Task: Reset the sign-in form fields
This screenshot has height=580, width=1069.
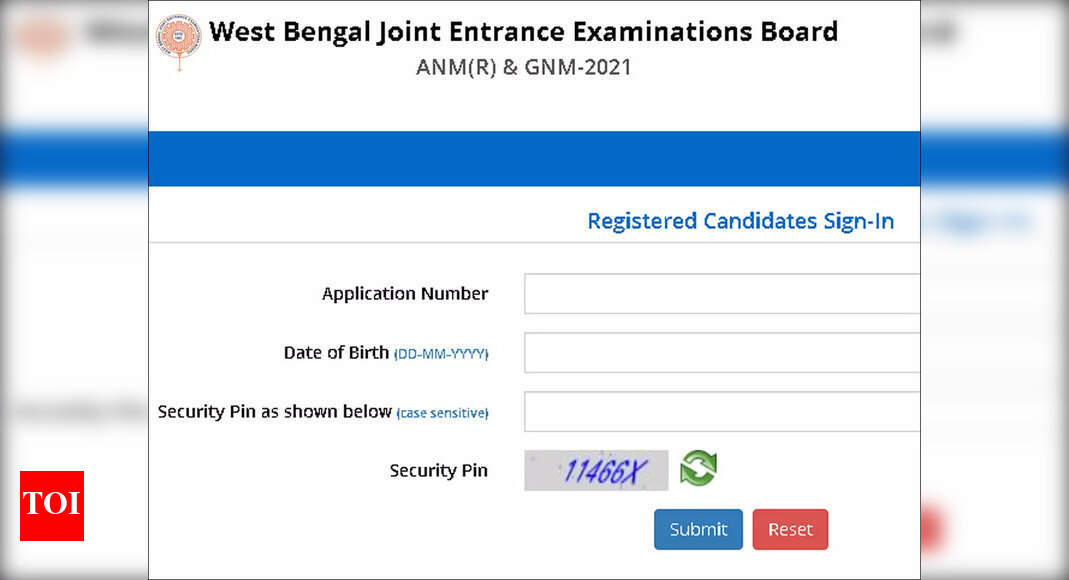Action: (790, 530)
